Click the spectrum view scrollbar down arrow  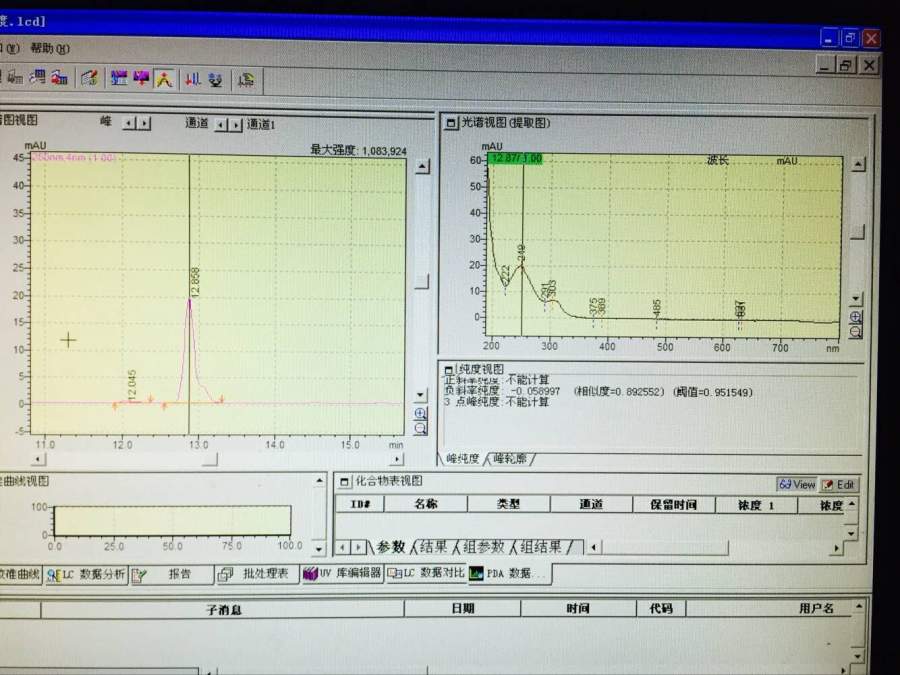pyautogui.click(x=856, y=298)
